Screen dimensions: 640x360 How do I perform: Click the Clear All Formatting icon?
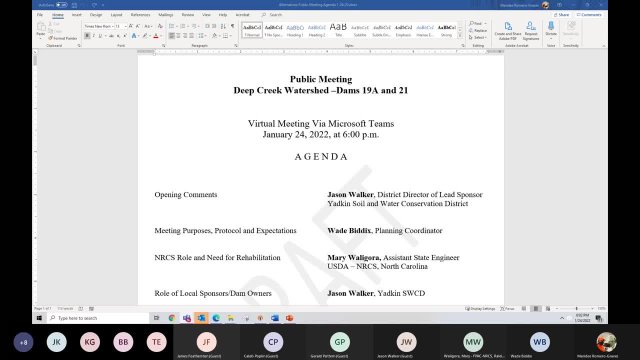160,26
